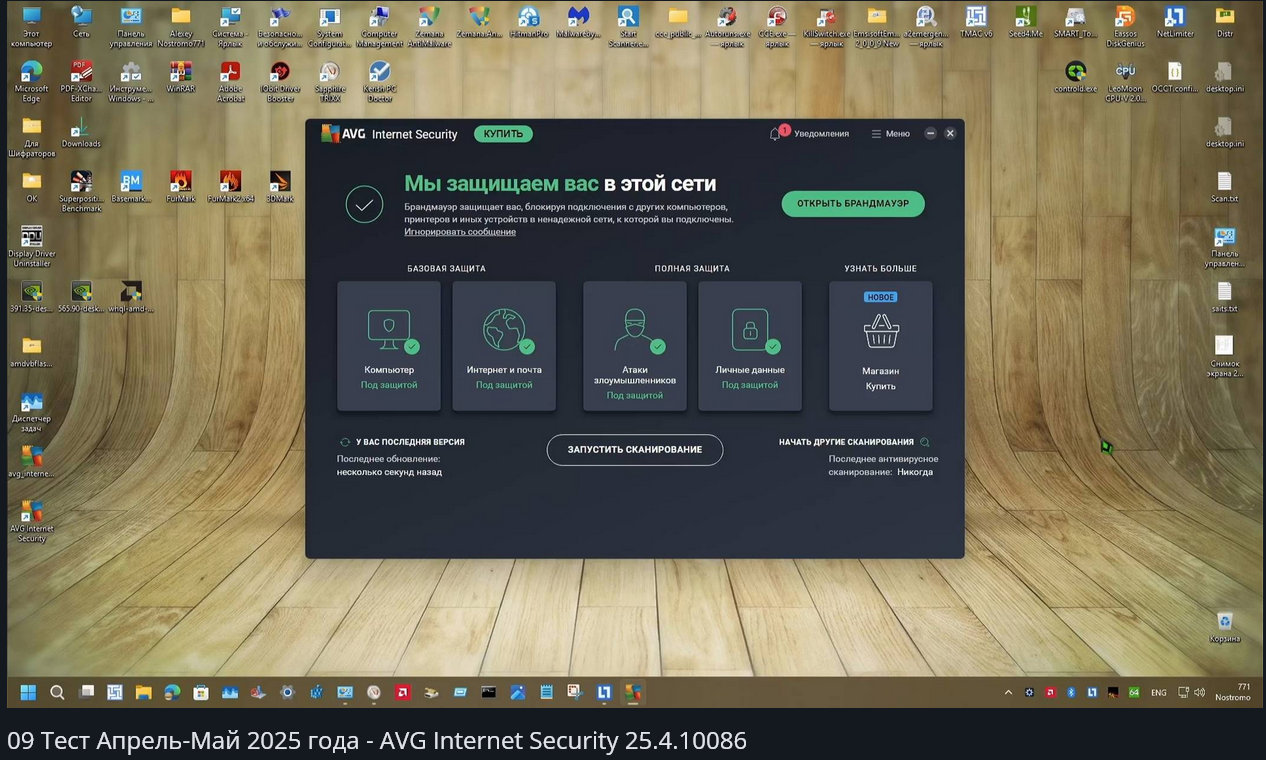
Task: Open the Интернет и почта tile
Action: (504, 345)
